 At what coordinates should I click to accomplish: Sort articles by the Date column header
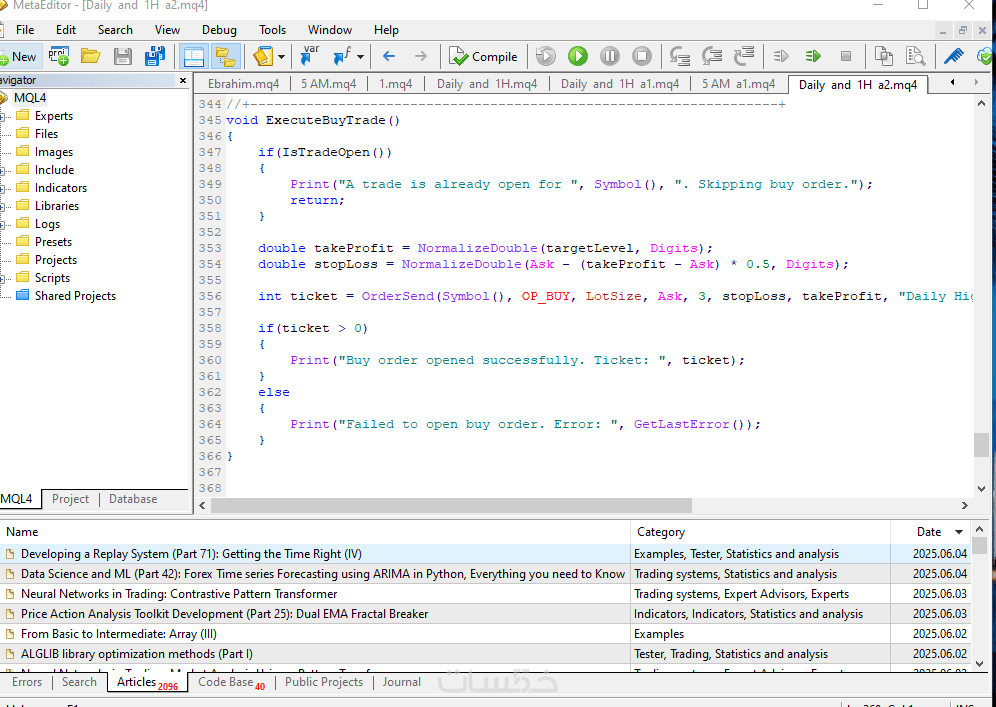929,532
